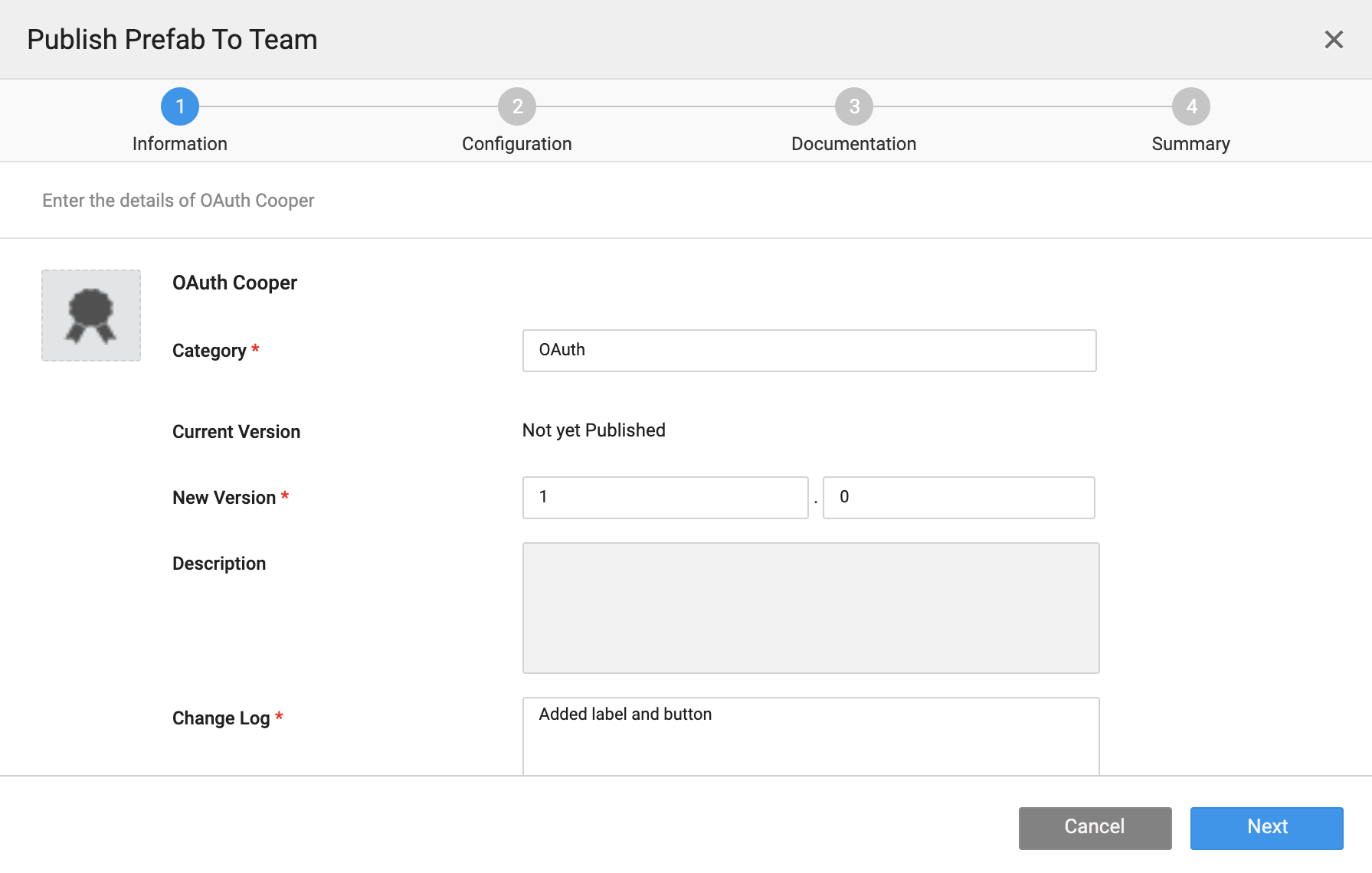Open the Information step label
This screenshot has height=873, width=1372.
180,144
